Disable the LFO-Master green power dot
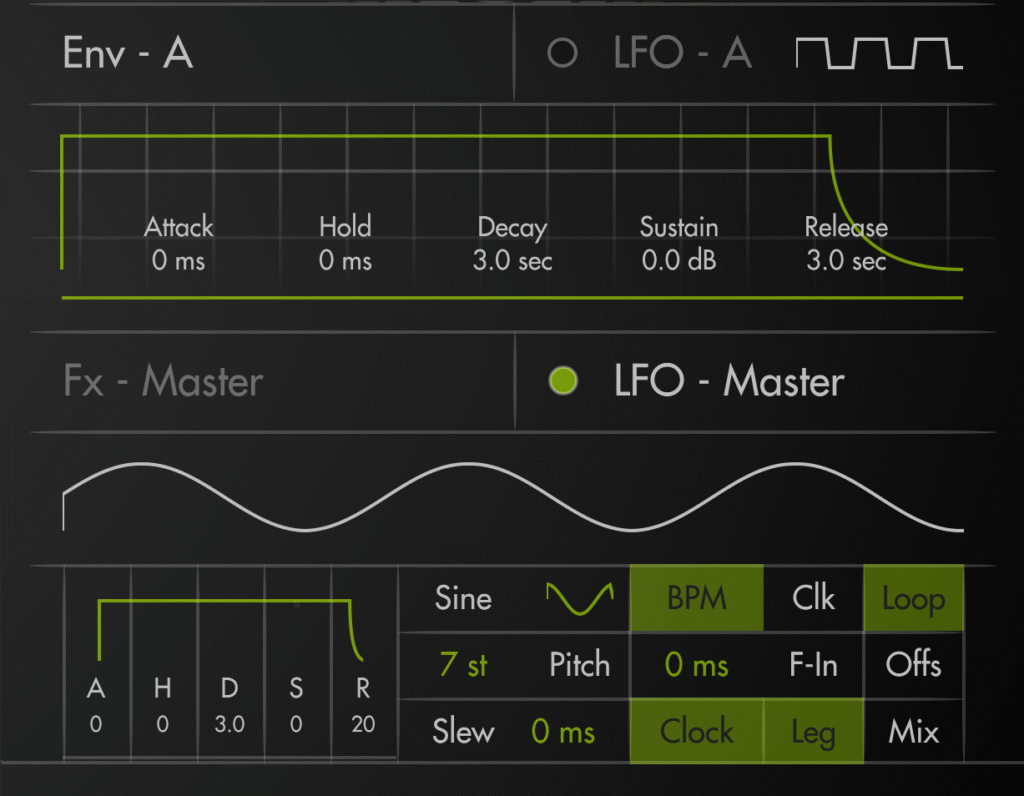 563,381
